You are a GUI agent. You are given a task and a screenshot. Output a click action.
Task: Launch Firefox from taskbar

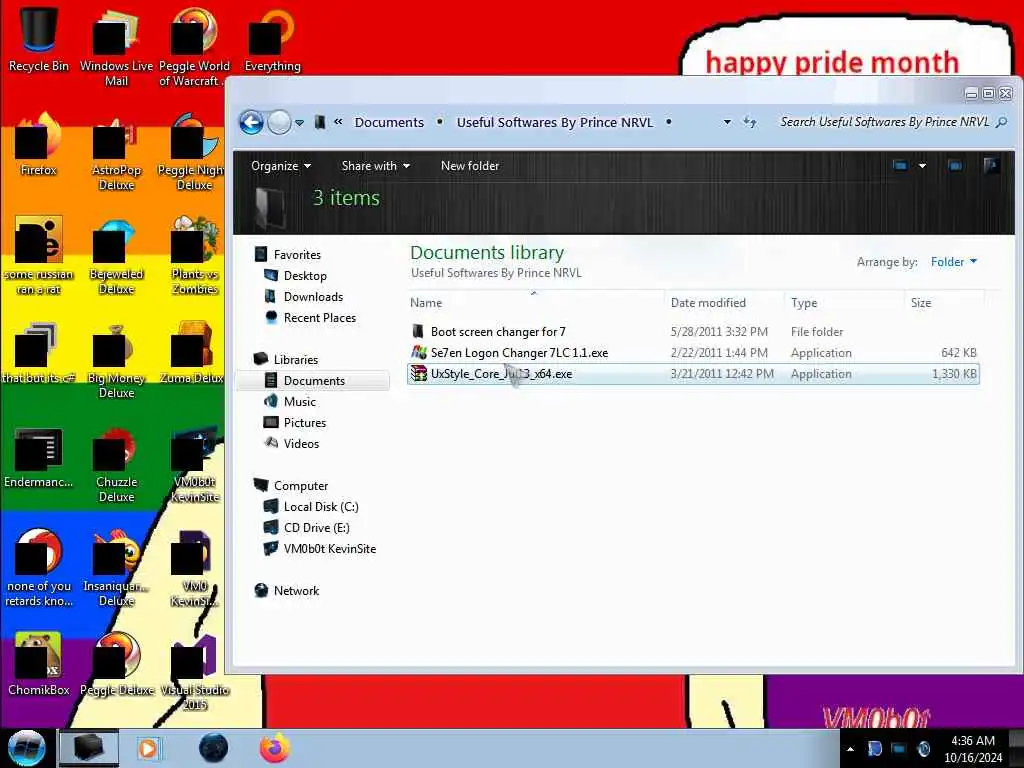coord(275,748)
